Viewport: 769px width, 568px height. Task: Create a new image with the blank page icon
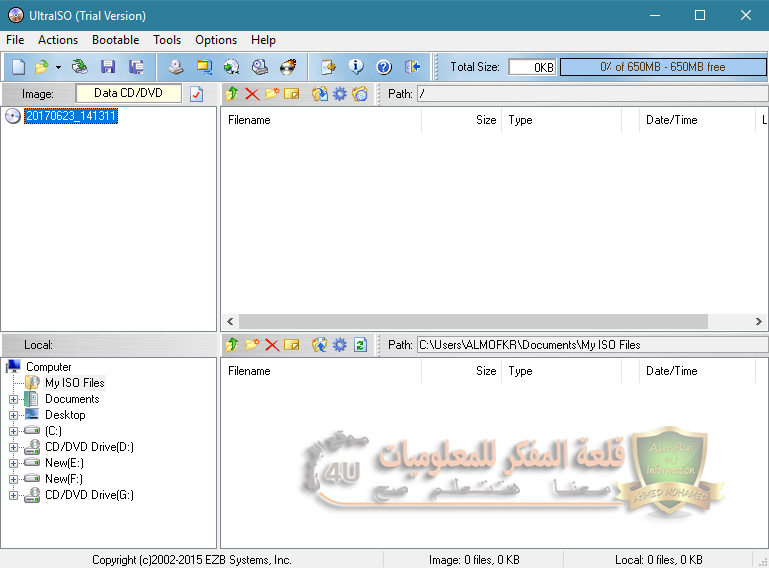point(19,67)
